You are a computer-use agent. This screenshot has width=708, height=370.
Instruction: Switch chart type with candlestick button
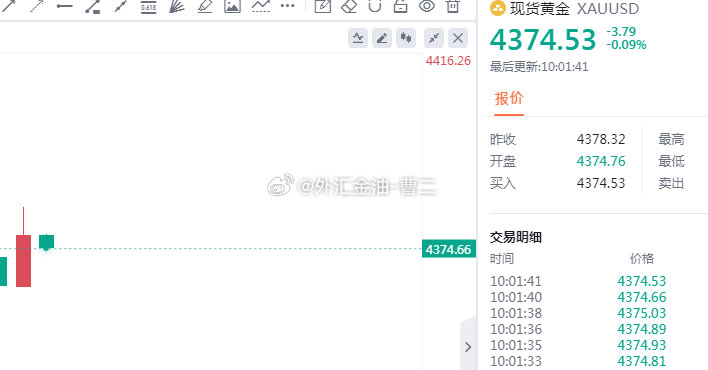406,38
